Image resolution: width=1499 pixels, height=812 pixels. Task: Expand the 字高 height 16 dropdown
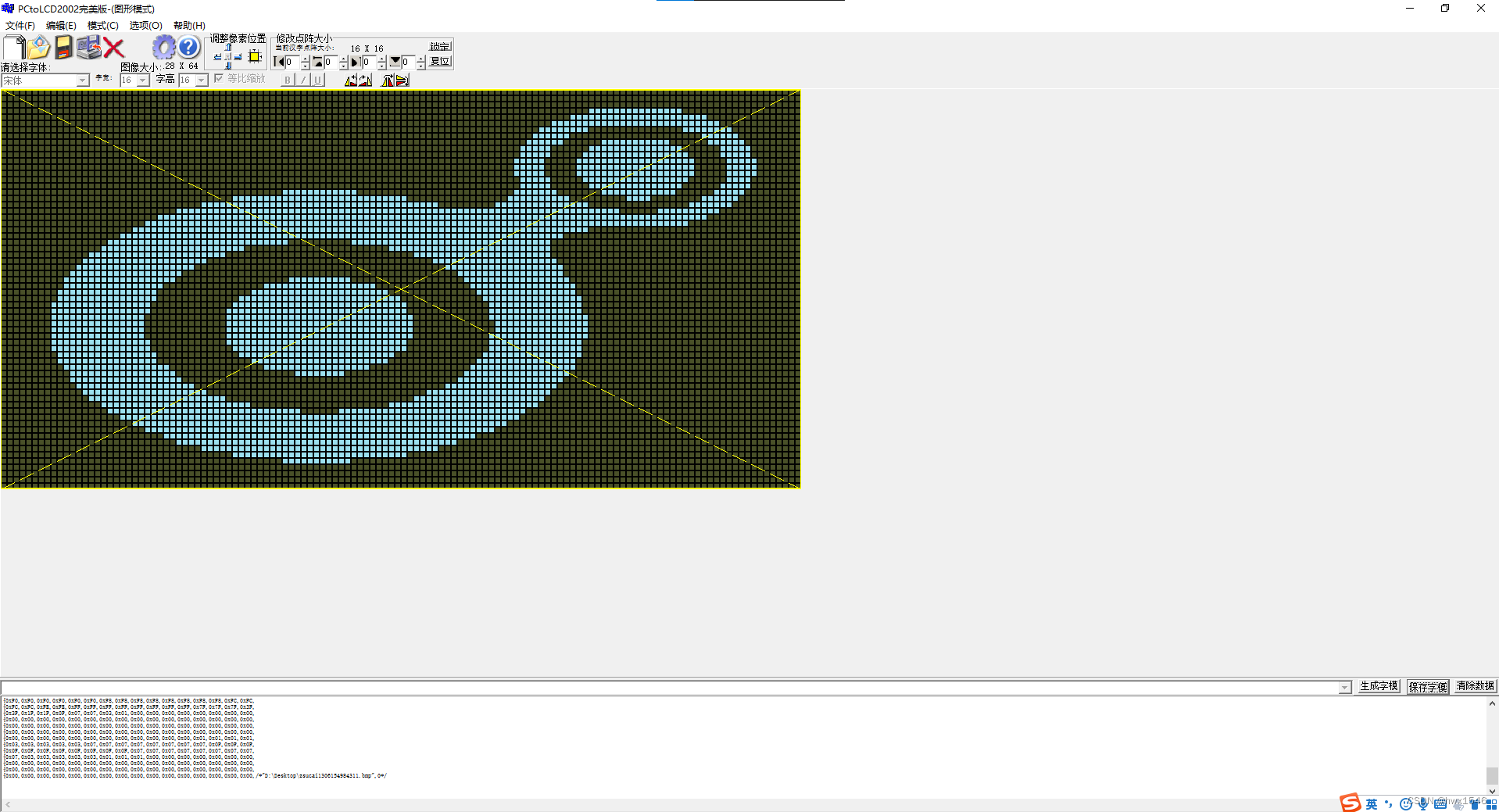pos(202,80)
